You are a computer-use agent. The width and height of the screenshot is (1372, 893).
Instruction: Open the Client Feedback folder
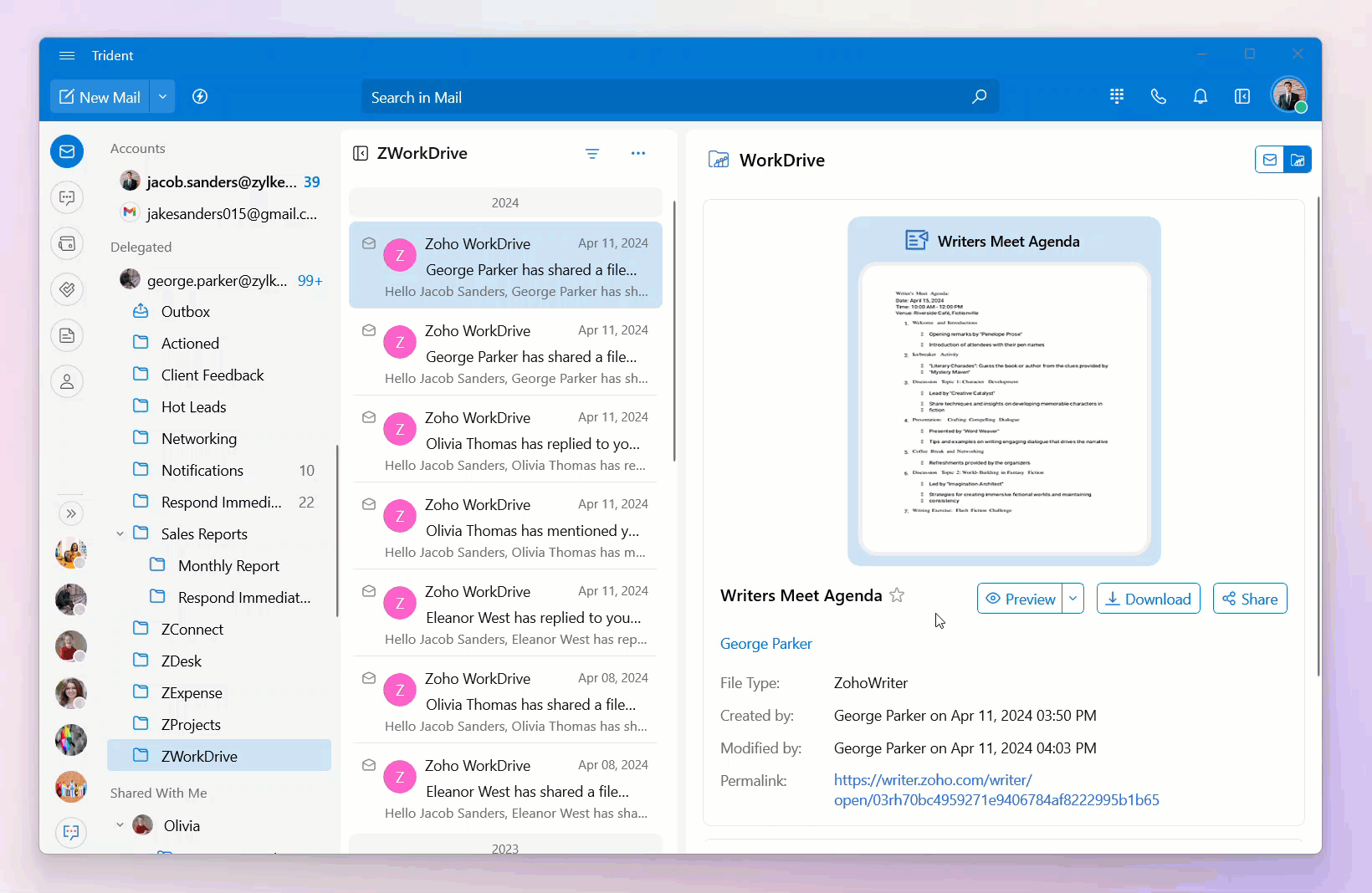(x=220, y=375)
